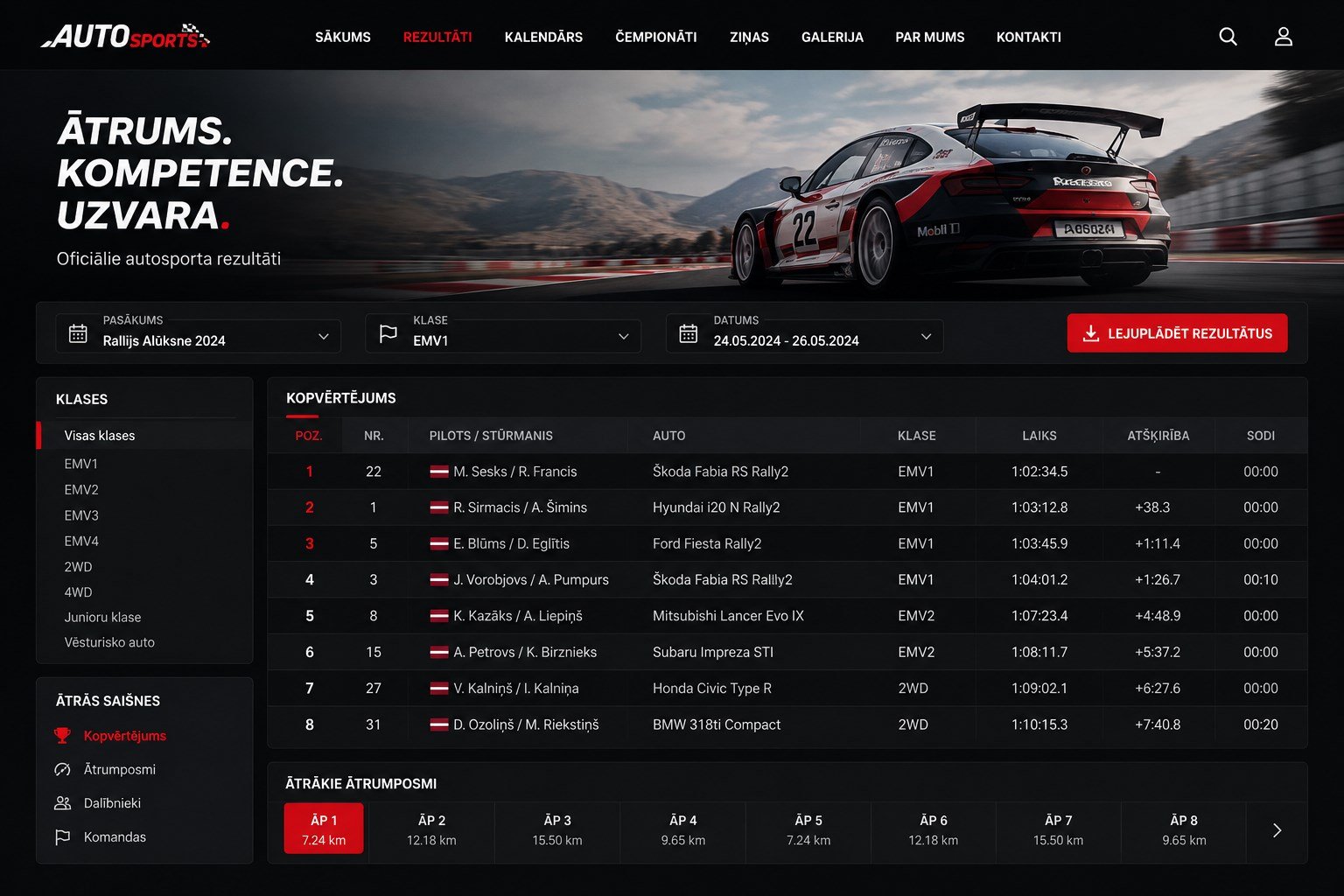Image resolution: width=1344 pixels, height=896 pixels.
Task: Select stage ĀP 3 15.50 km
Action: tap(557, 830)
